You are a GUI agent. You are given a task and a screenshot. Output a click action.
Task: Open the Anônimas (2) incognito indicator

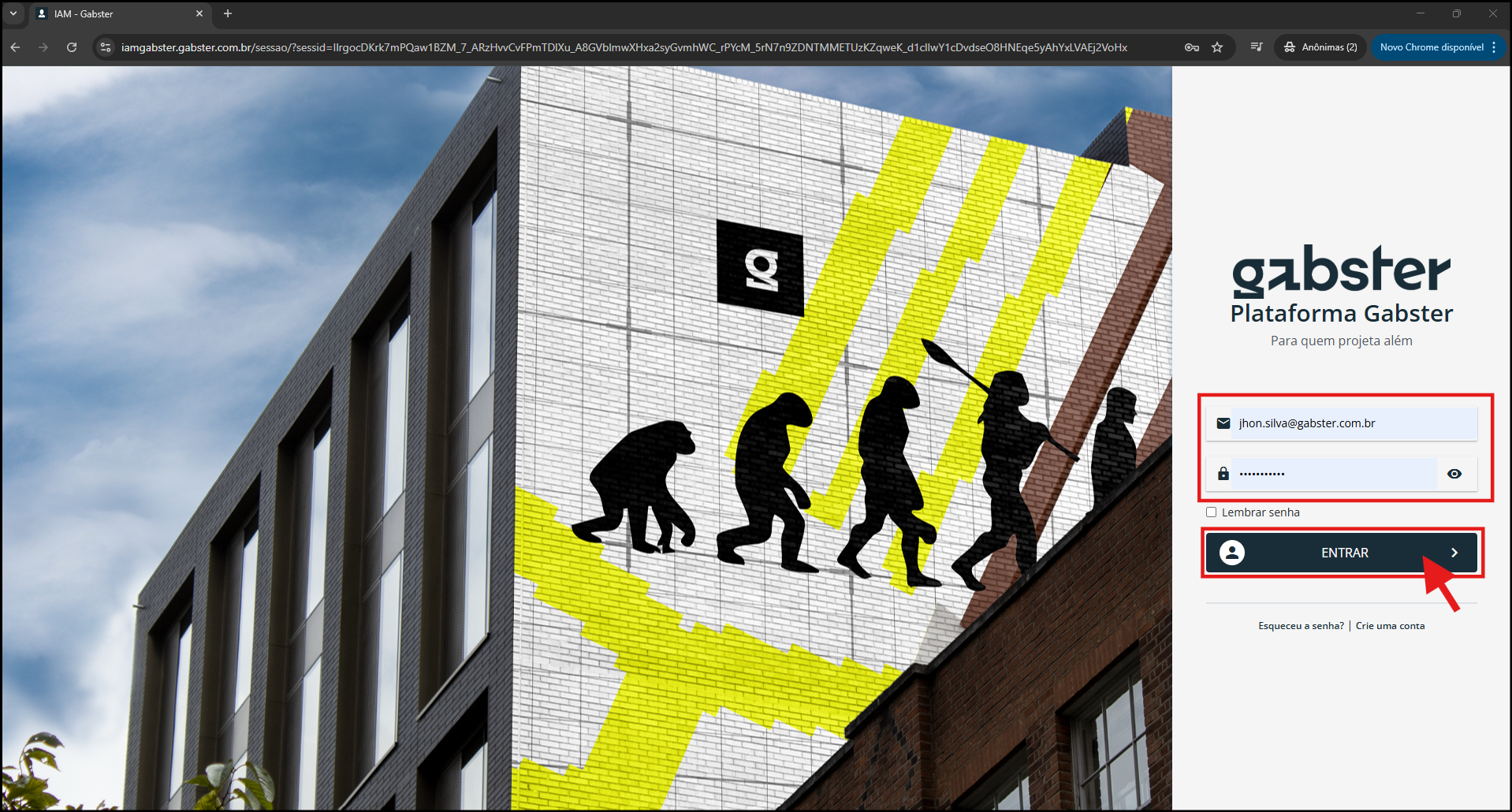click(1320, 47)
